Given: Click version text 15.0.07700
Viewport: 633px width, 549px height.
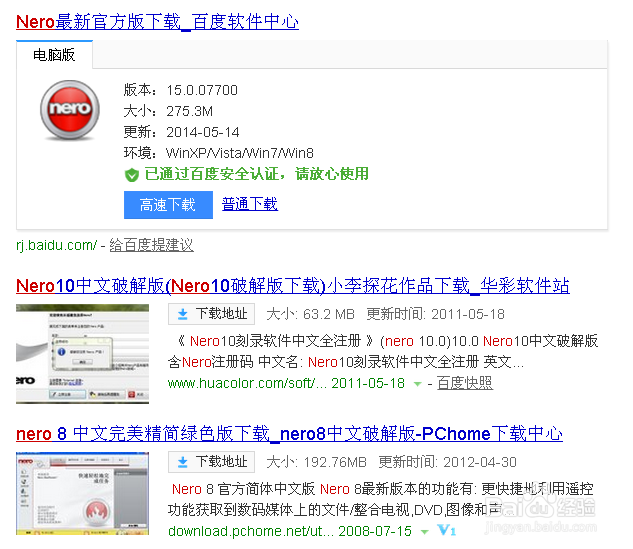Looking at the screenshot, I should (x=202, y=90).
